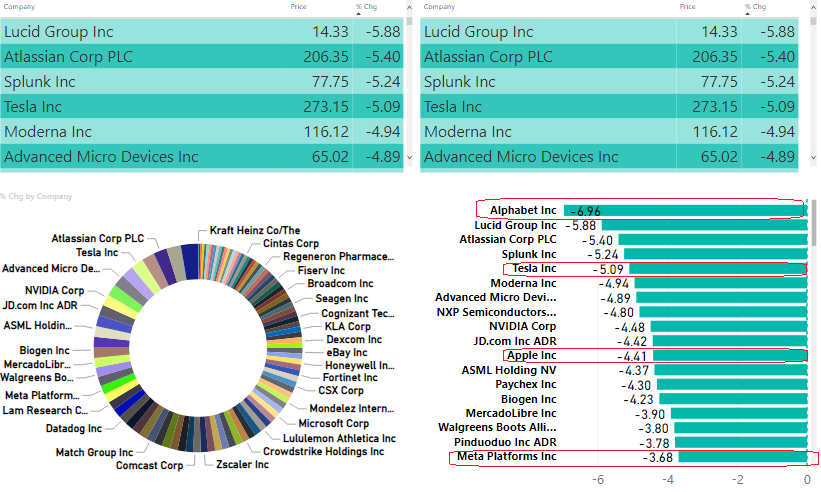Select Comcast Corp donut label
Image resolution: width=821 pixels, height=492 pixels.
pyautogui.click(x=149, y=465)
